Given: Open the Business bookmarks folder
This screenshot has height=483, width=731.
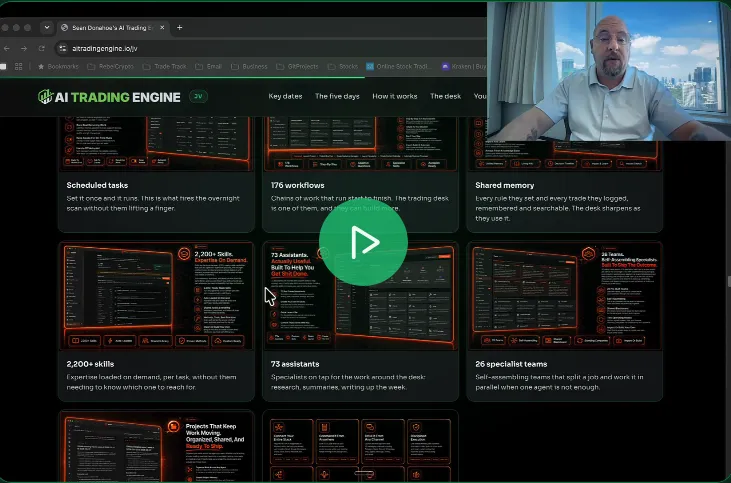Looking at the screenshot, I should click(249, 67).
